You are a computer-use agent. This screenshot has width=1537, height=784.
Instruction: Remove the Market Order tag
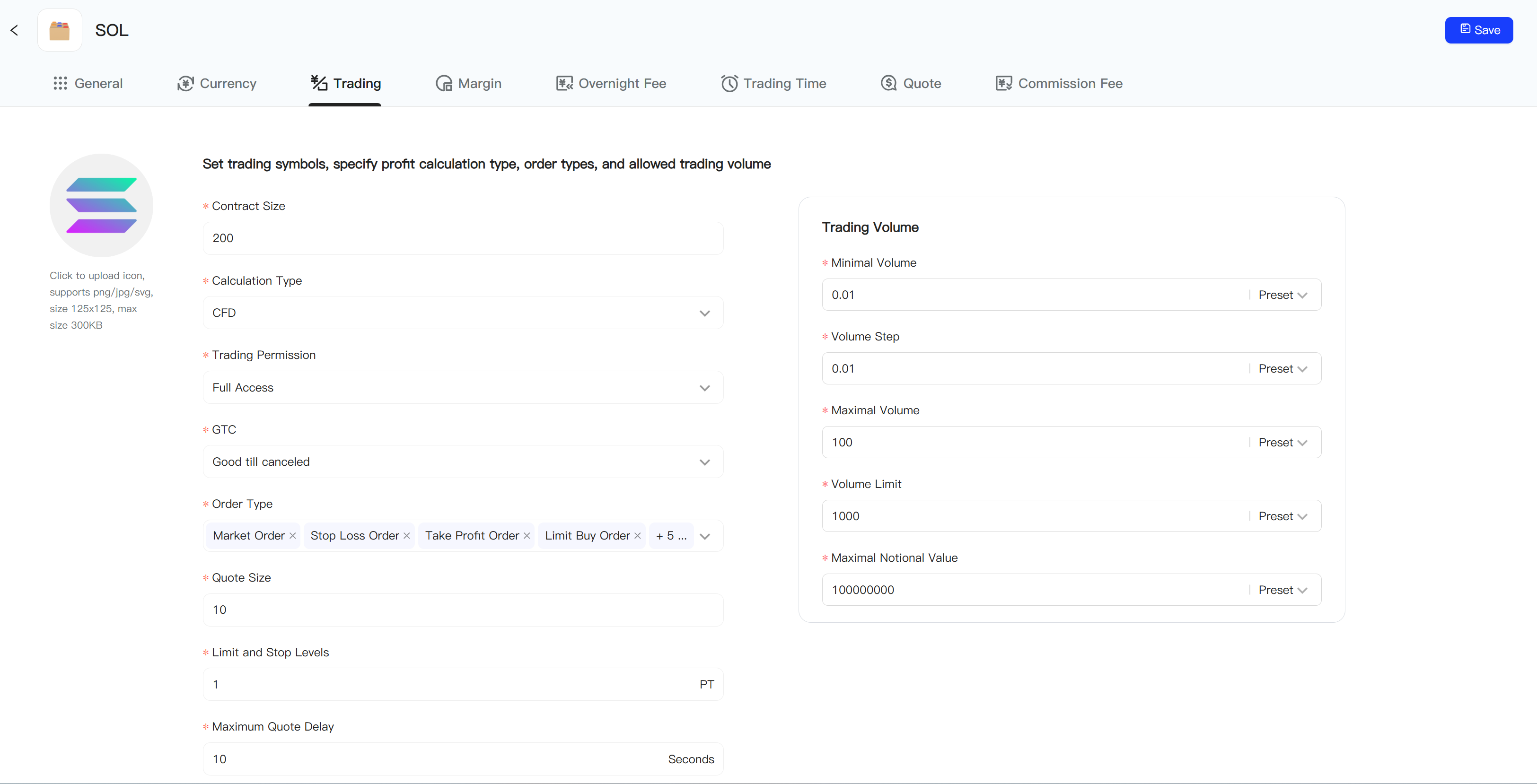(292, 536)
